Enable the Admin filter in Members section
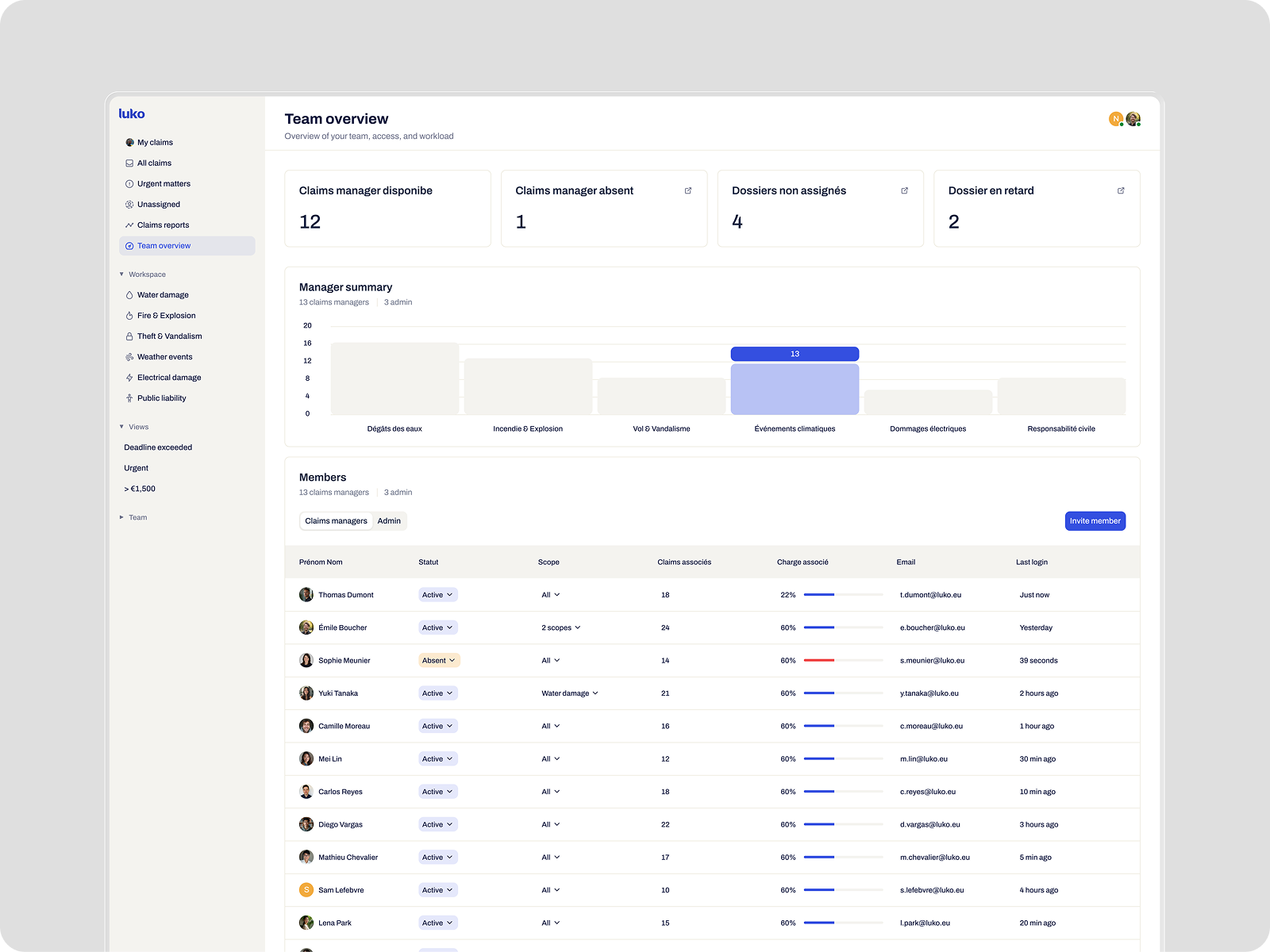 (389, 521)
